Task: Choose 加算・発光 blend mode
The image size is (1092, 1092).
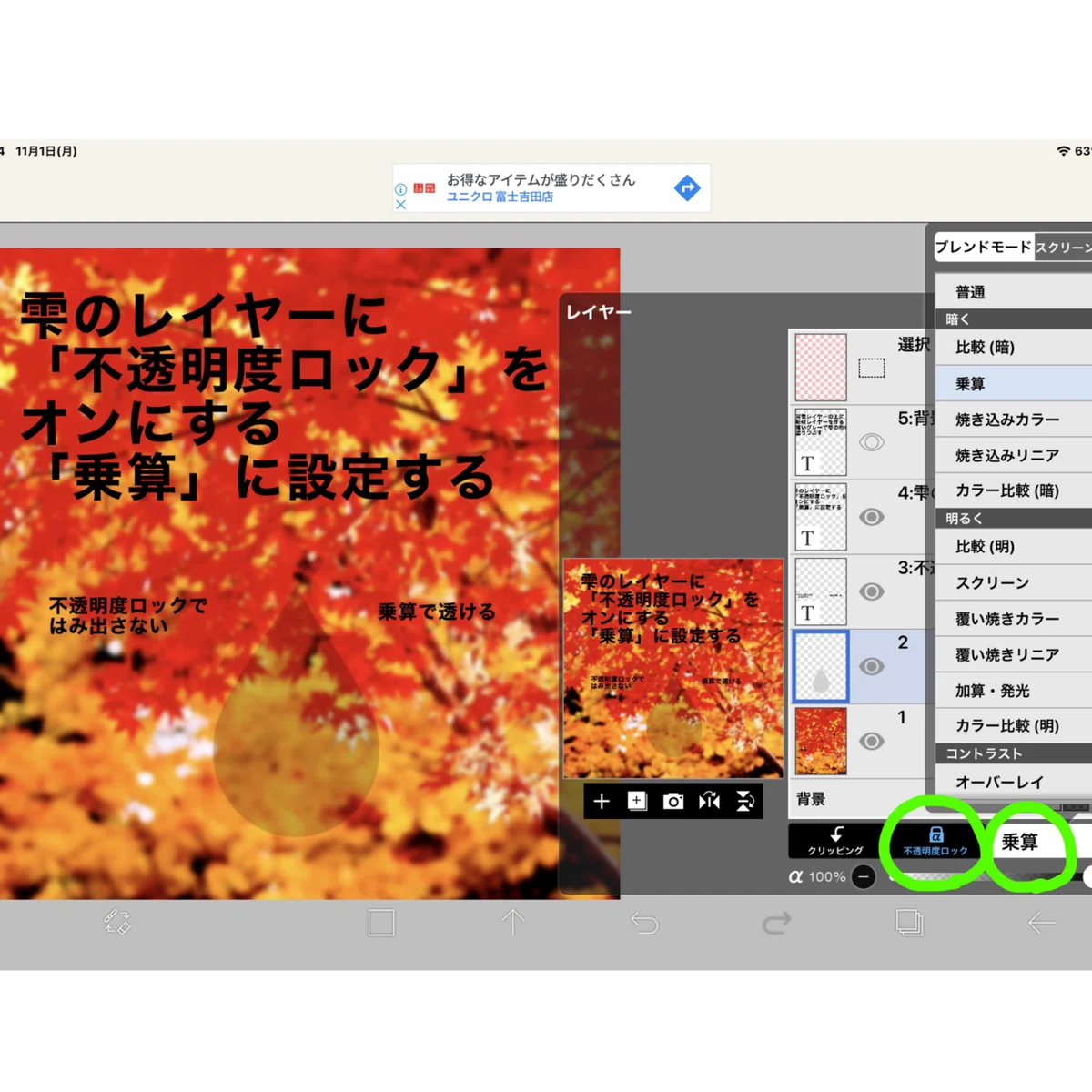Action: tap(1014, 691)
